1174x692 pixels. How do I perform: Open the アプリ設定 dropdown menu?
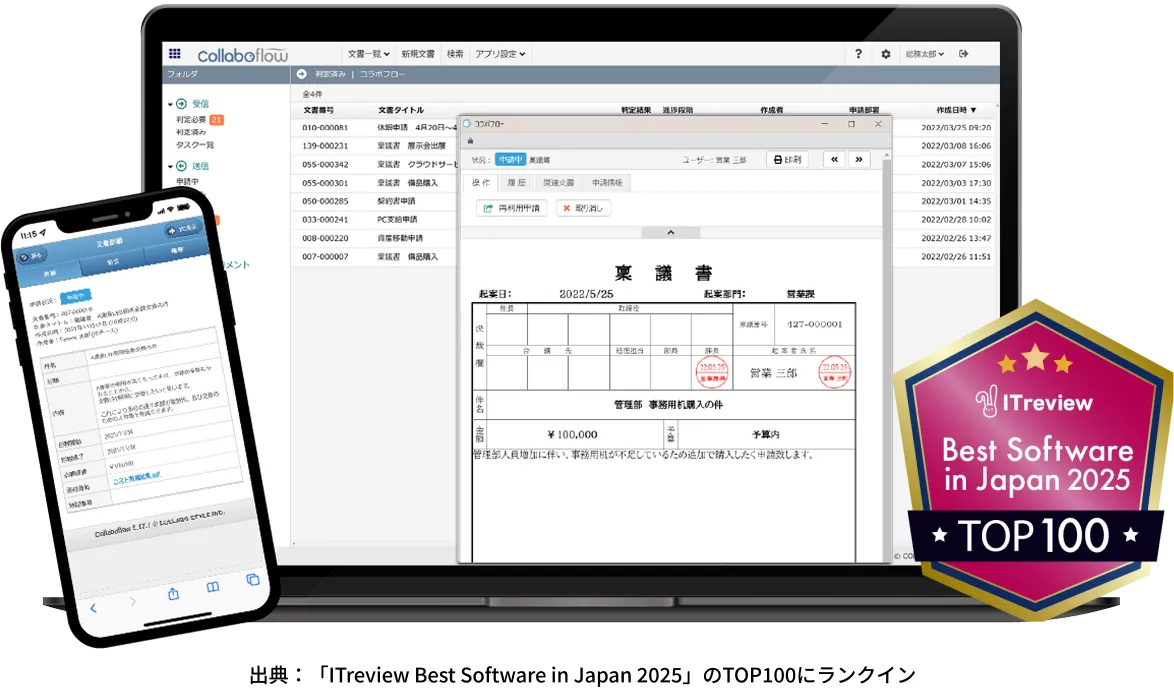[500, 54]
